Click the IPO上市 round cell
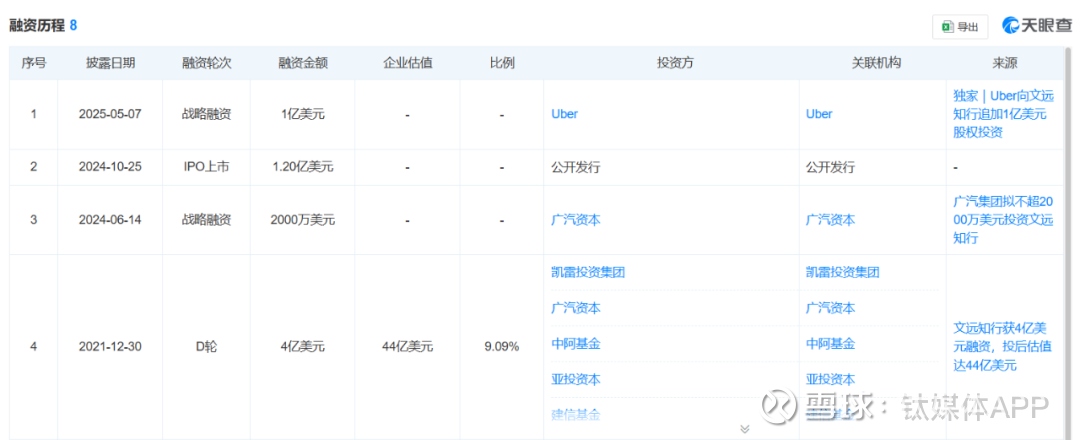Viewport: 1080px width, 440px height. coord(207,167)
